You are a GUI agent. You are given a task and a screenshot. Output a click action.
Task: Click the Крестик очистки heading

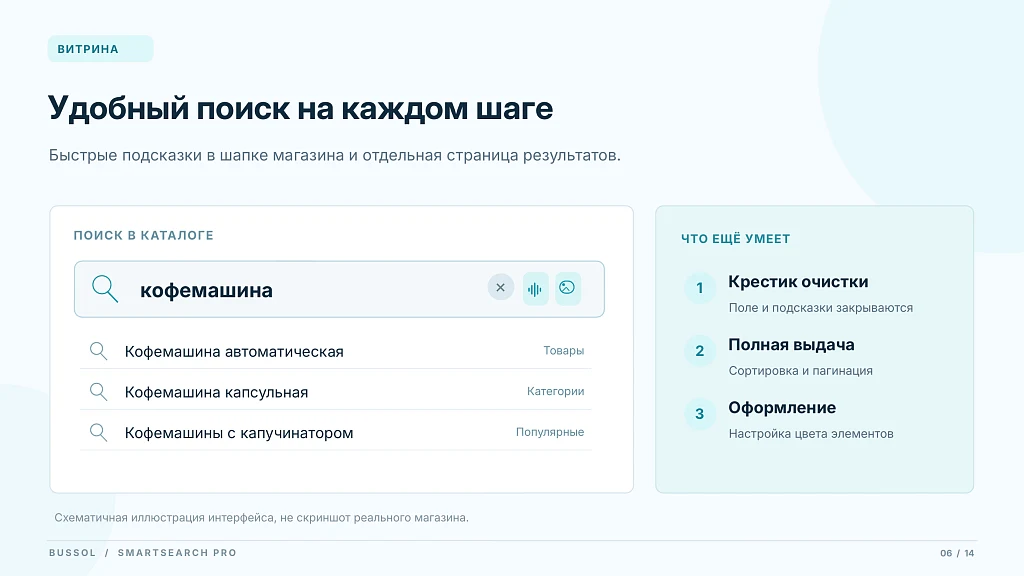[x=798, y=281]
